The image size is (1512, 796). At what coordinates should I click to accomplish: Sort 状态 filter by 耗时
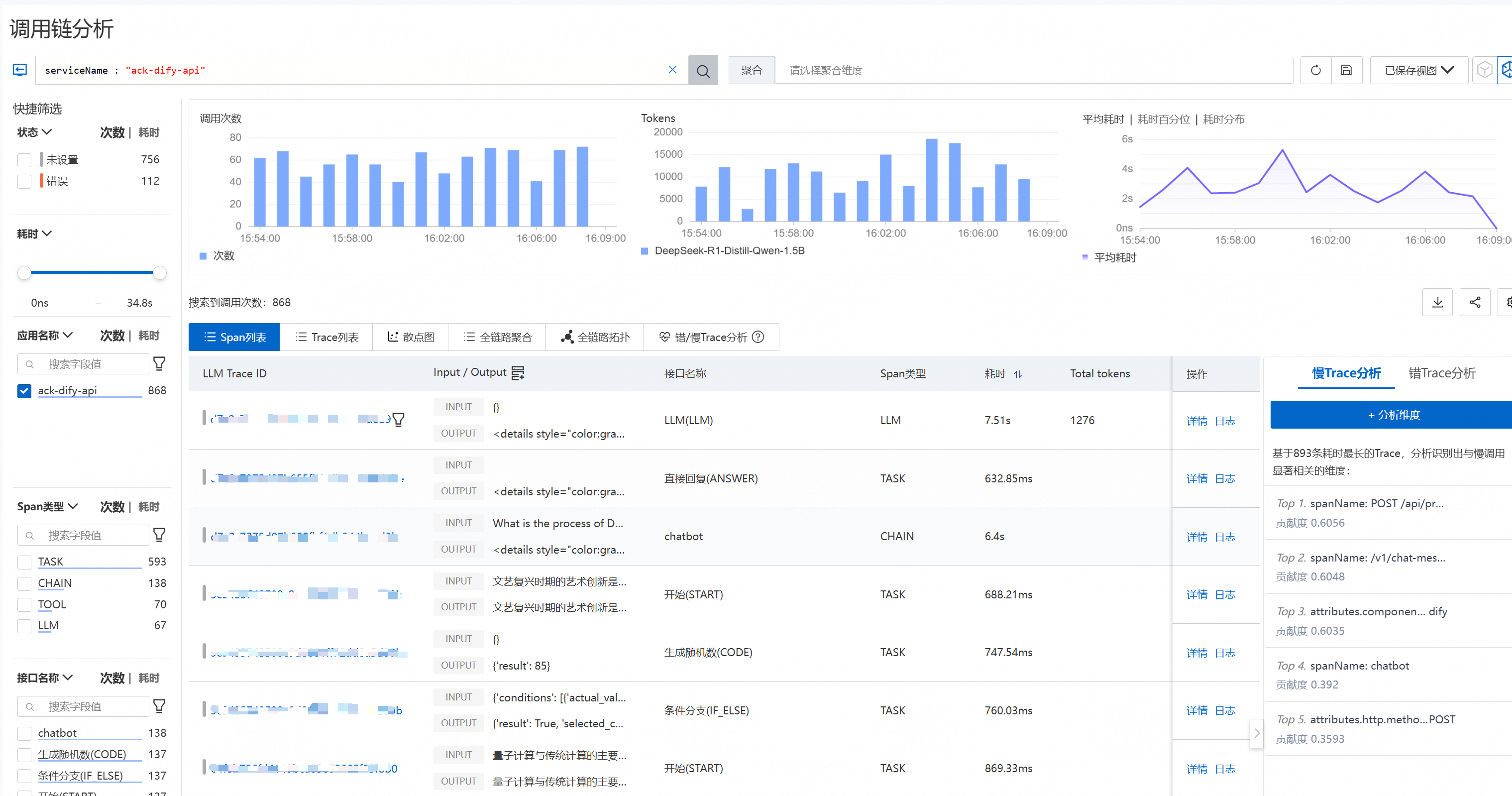pyautogui.click(x=148, y=132)
